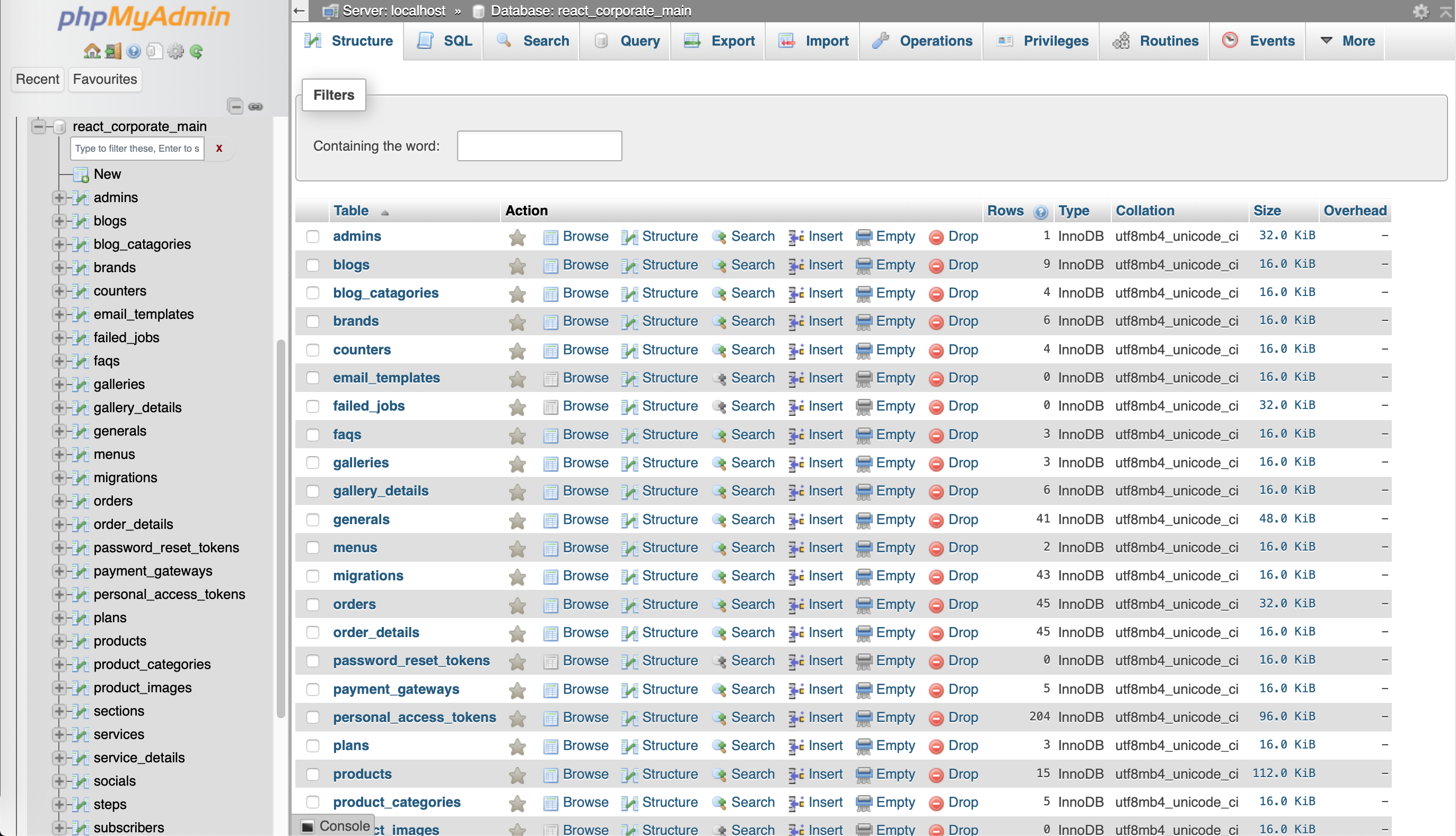Expand the orders tree node
This screenshot has height=836, width=1456.
[x=58, y=501]
